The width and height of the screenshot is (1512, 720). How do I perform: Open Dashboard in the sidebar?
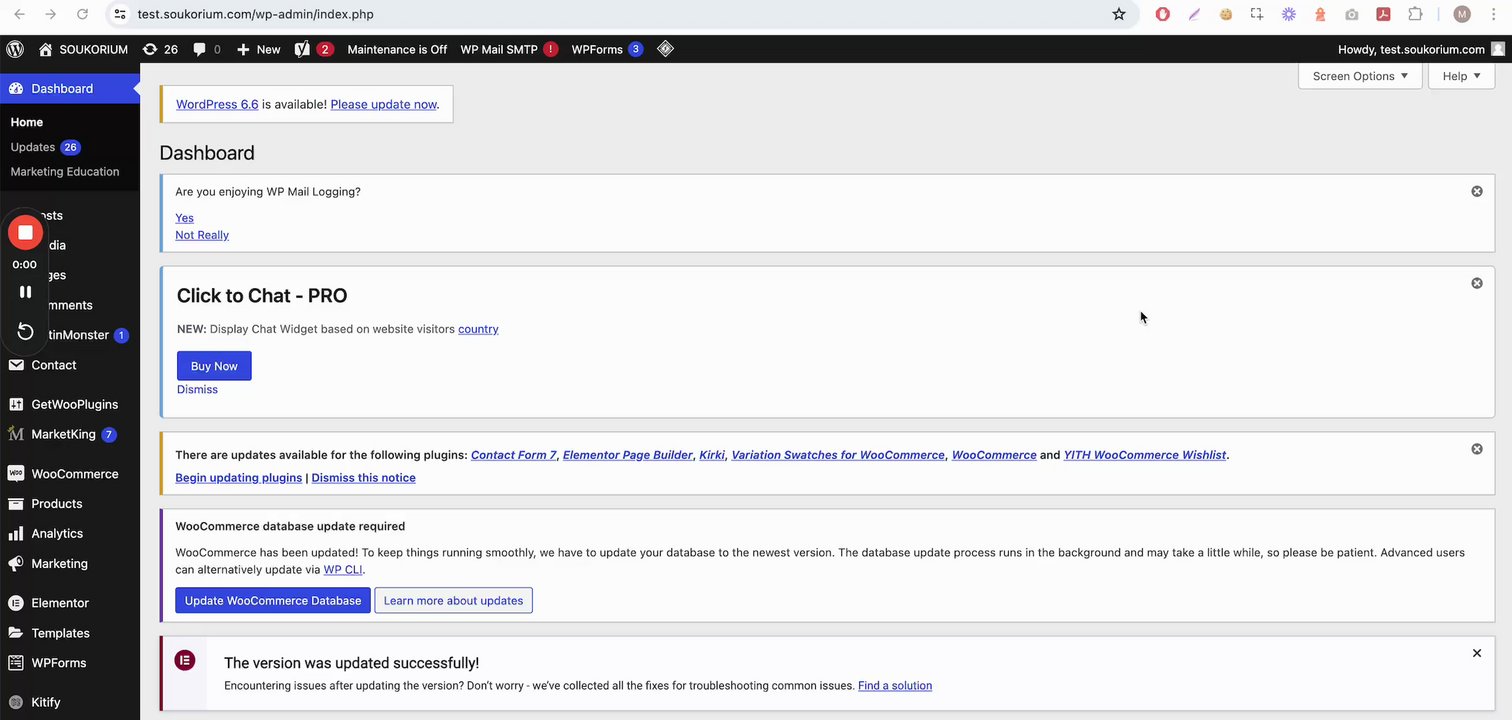pyautogui.click(x=70, y=88)
